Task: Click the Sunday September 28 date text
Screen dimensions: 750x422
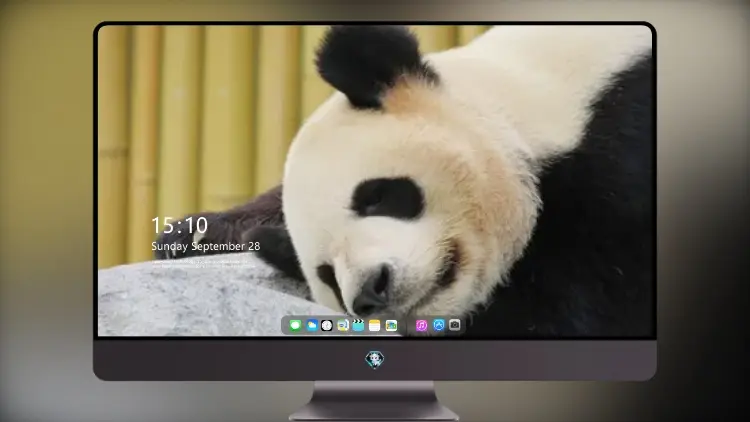Action: 206,246
